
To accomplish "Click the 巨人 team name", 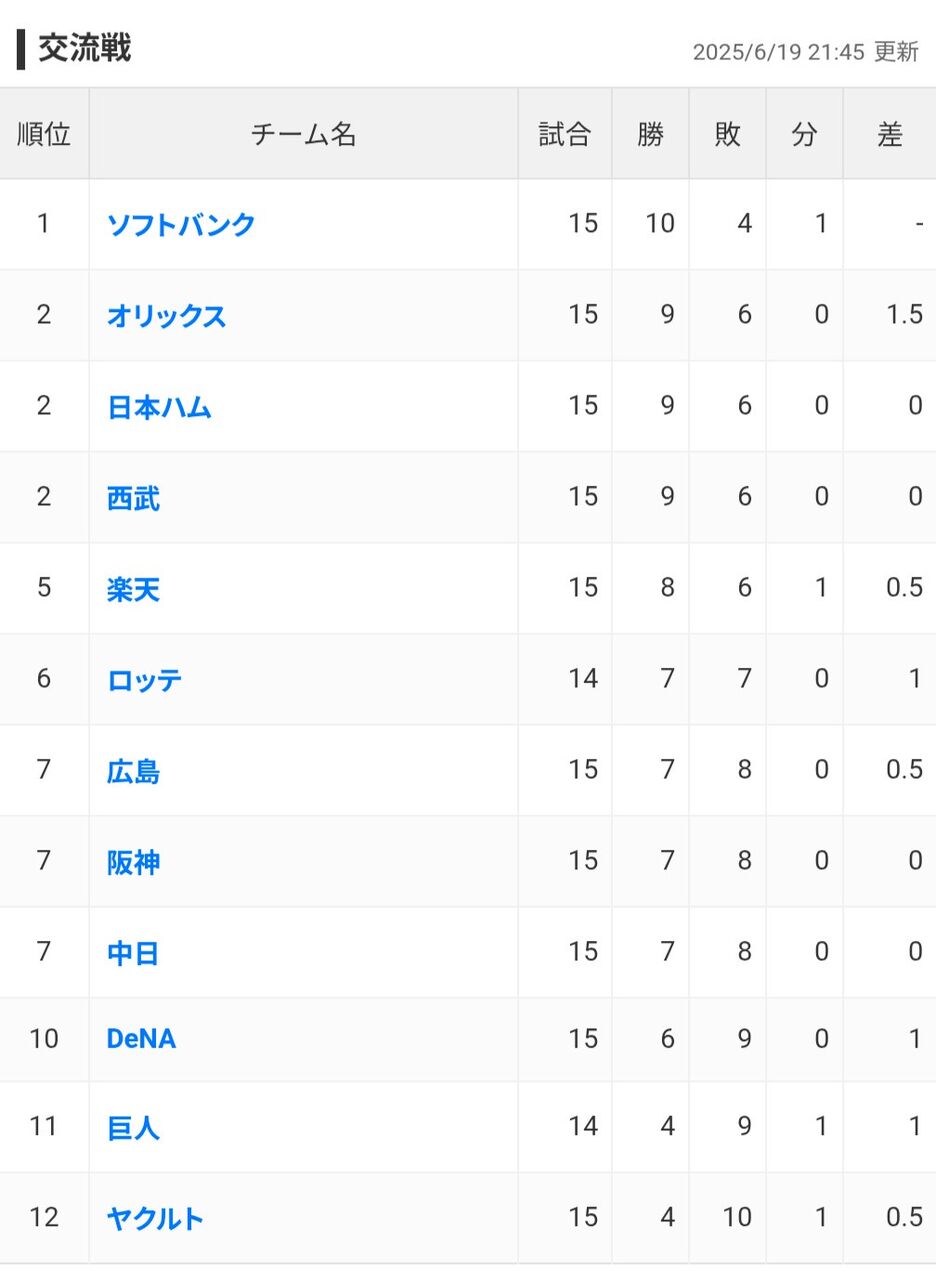I will (133, 1128).
